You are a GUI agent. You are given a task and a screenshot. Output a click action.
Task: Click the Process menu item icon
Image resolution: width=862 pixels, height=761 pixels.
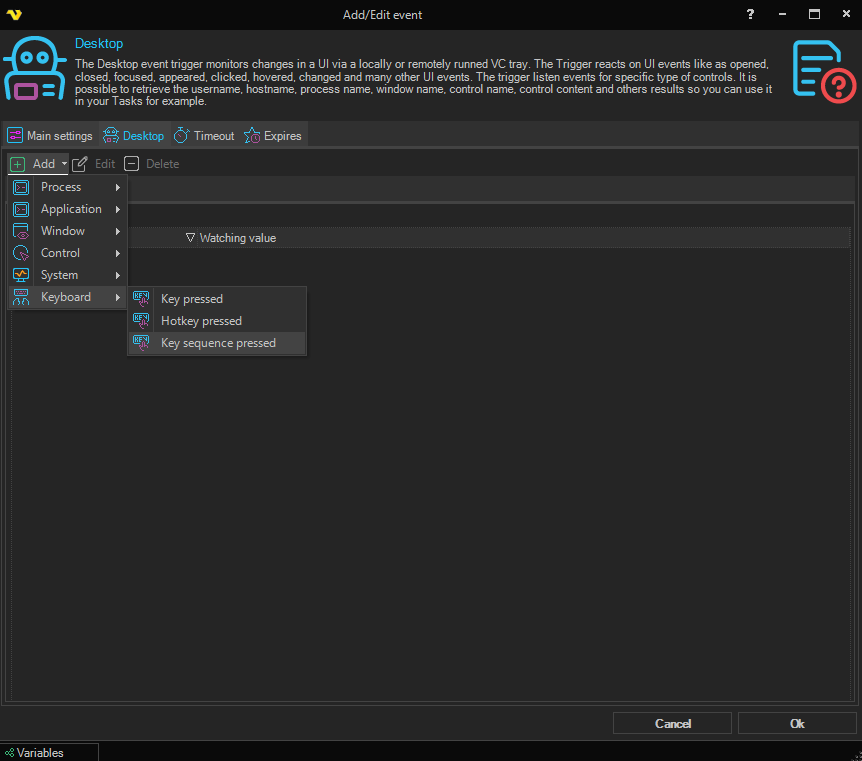[x=21, y=187]
